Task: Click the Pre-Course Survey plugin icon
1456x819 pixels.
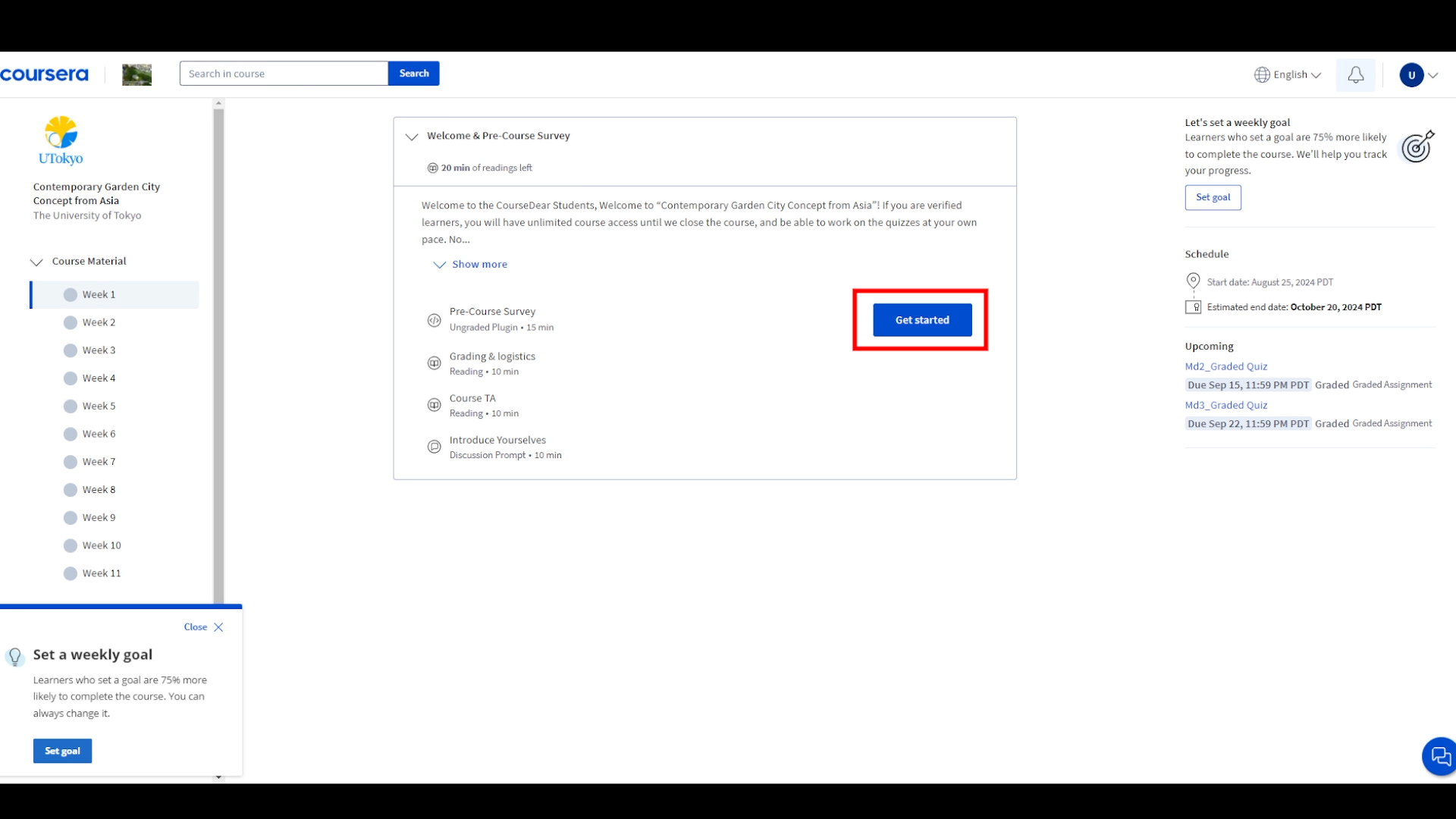Action: tap(435, 319)
